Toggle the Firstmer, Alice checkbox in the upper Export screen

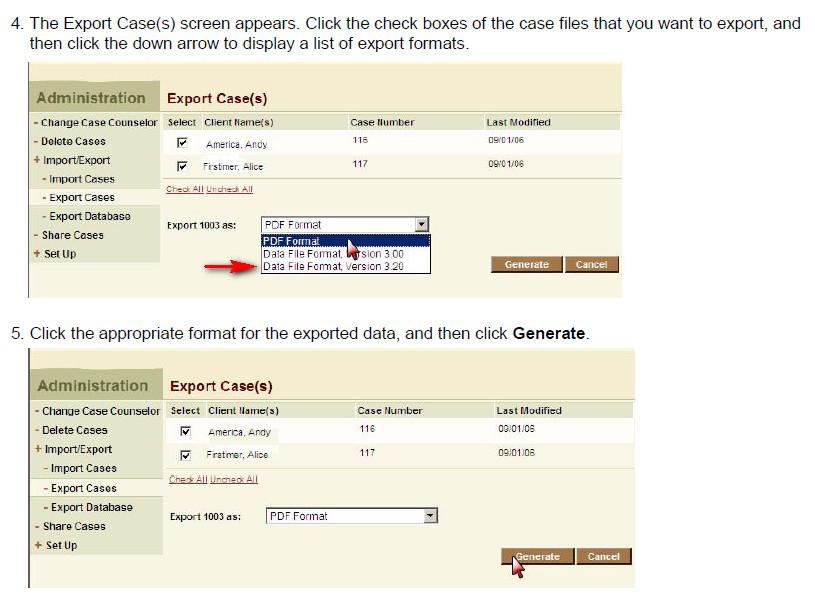(182, 166)
